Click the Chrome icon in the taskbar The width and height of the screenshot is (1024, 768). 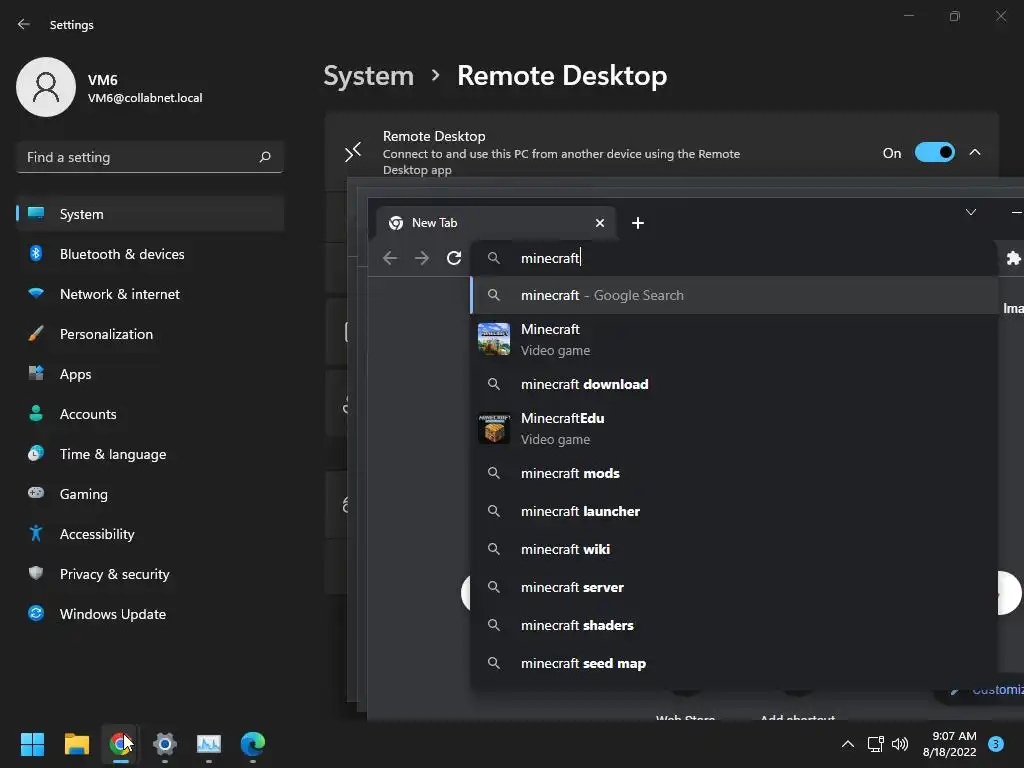point(120,744)
